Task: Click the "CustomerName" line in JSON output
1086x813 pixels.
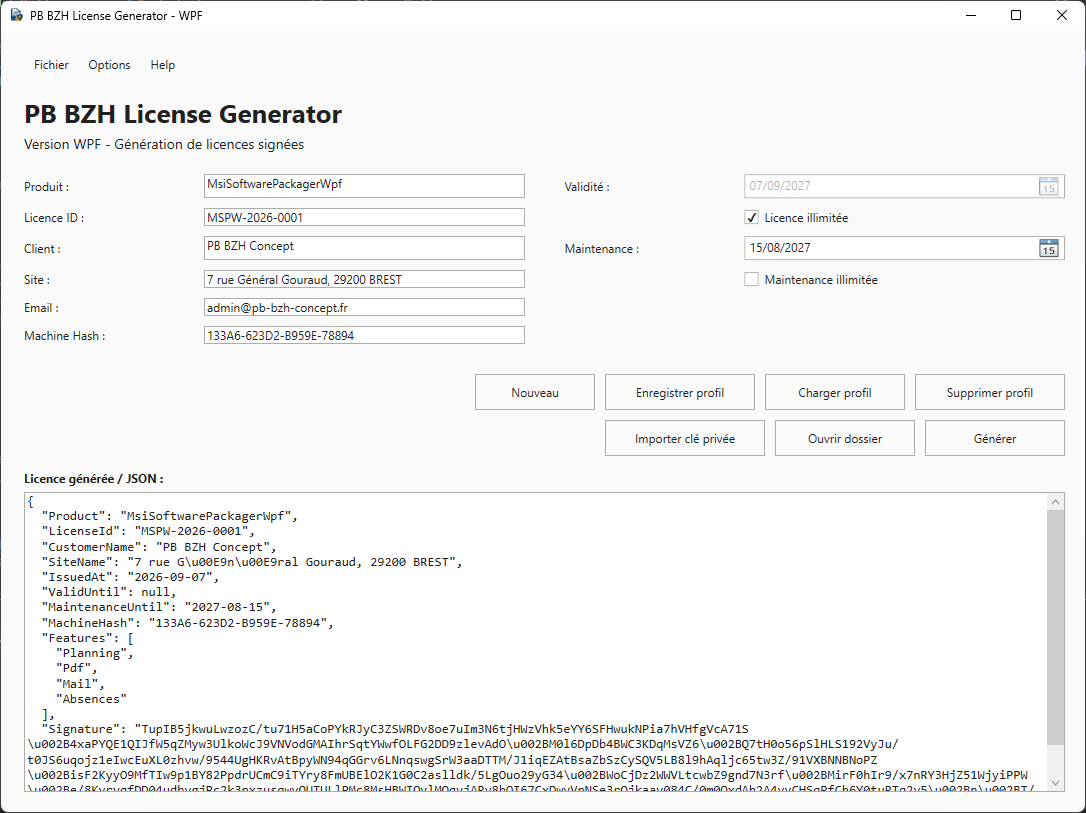Action: [159, 547]
